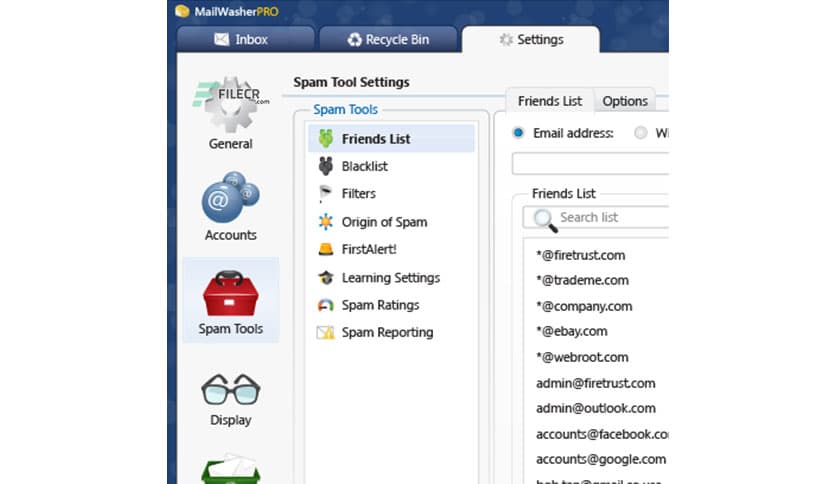The image size is (836, 484).
Task: Click the Filters funnel icon
Action: pyautogui.click(x=325, y=193)
